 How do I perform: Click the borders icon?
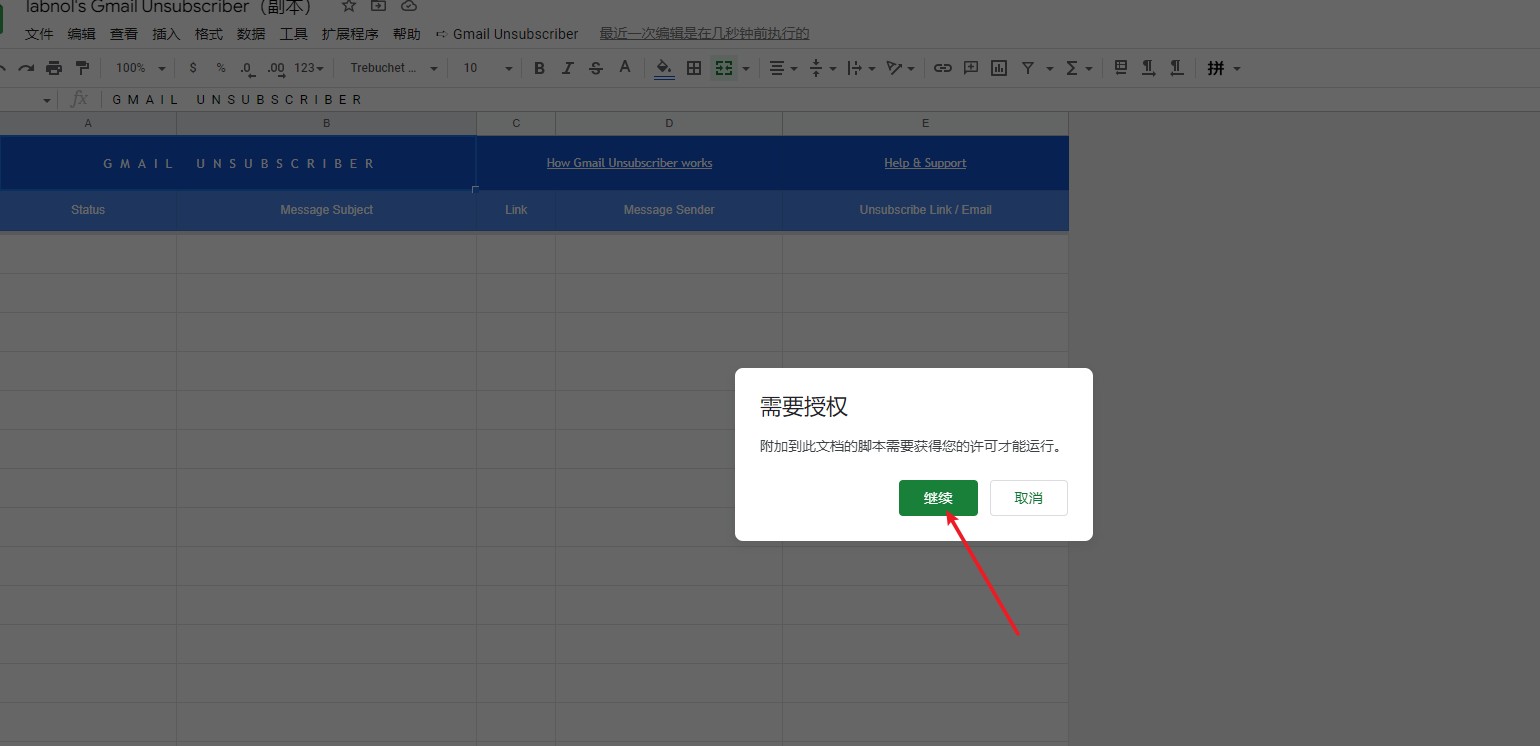click(x=694, y=68)
